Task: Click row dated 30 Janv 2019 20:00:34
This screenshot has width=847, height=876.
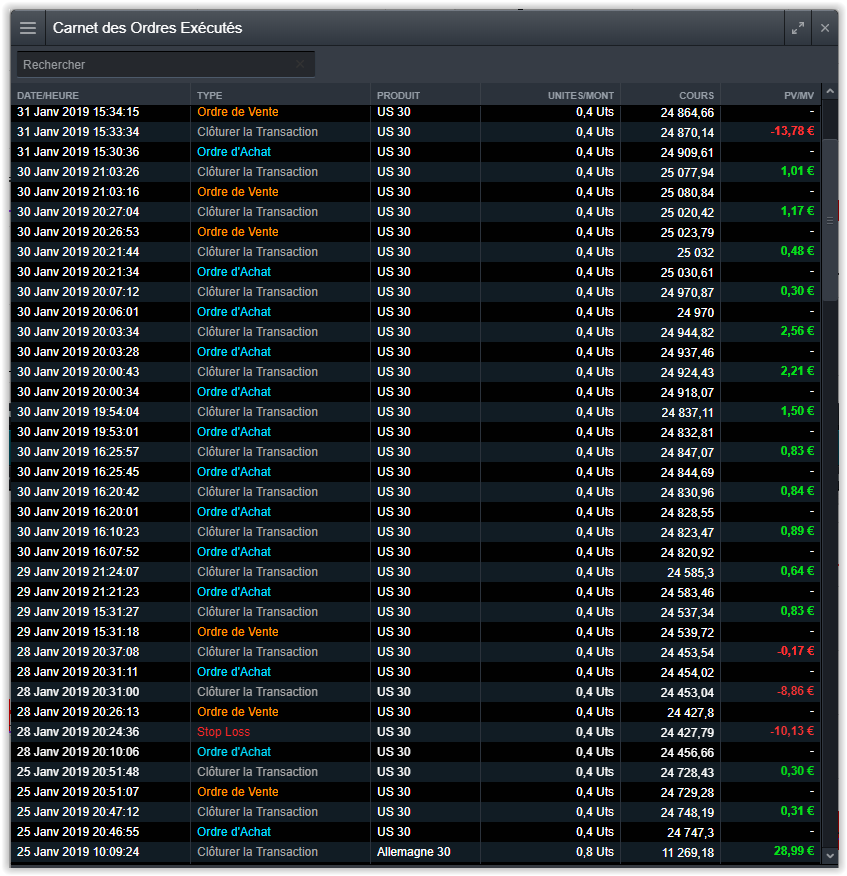Action: [416, 392]
